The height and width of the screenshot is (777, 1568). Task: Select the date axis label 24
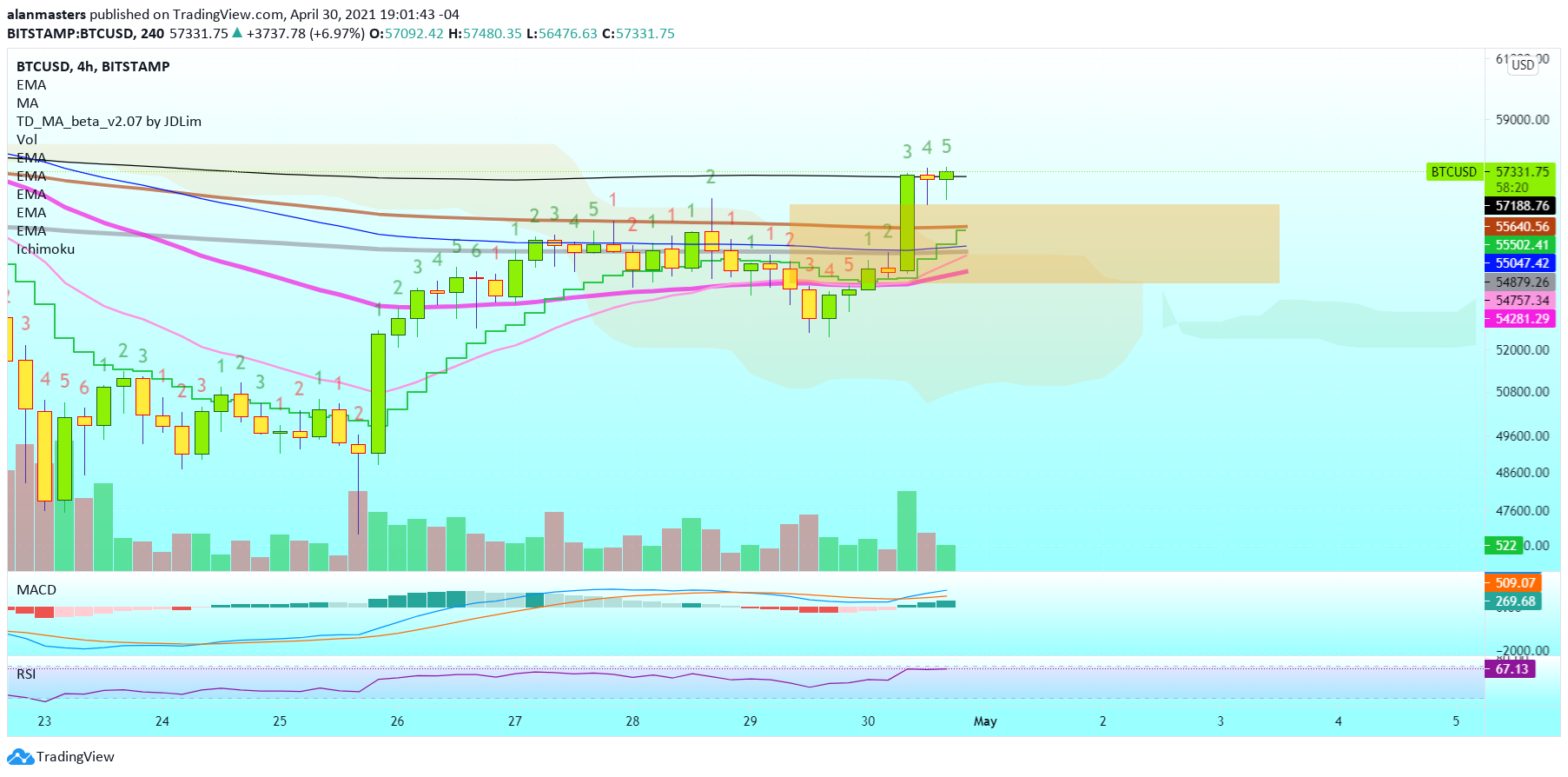[x=162, y=721]
